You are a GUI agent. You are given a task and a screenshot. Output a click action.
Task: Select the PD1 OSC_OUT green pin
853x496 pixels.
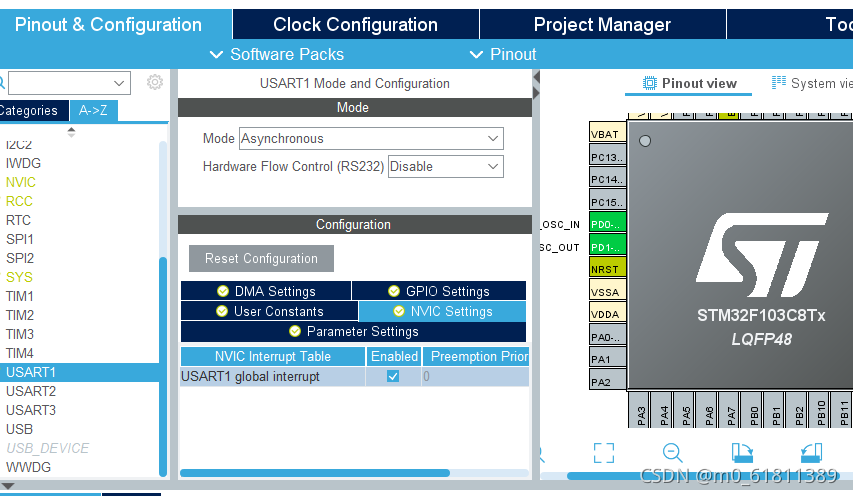click(x=607, y=246)
